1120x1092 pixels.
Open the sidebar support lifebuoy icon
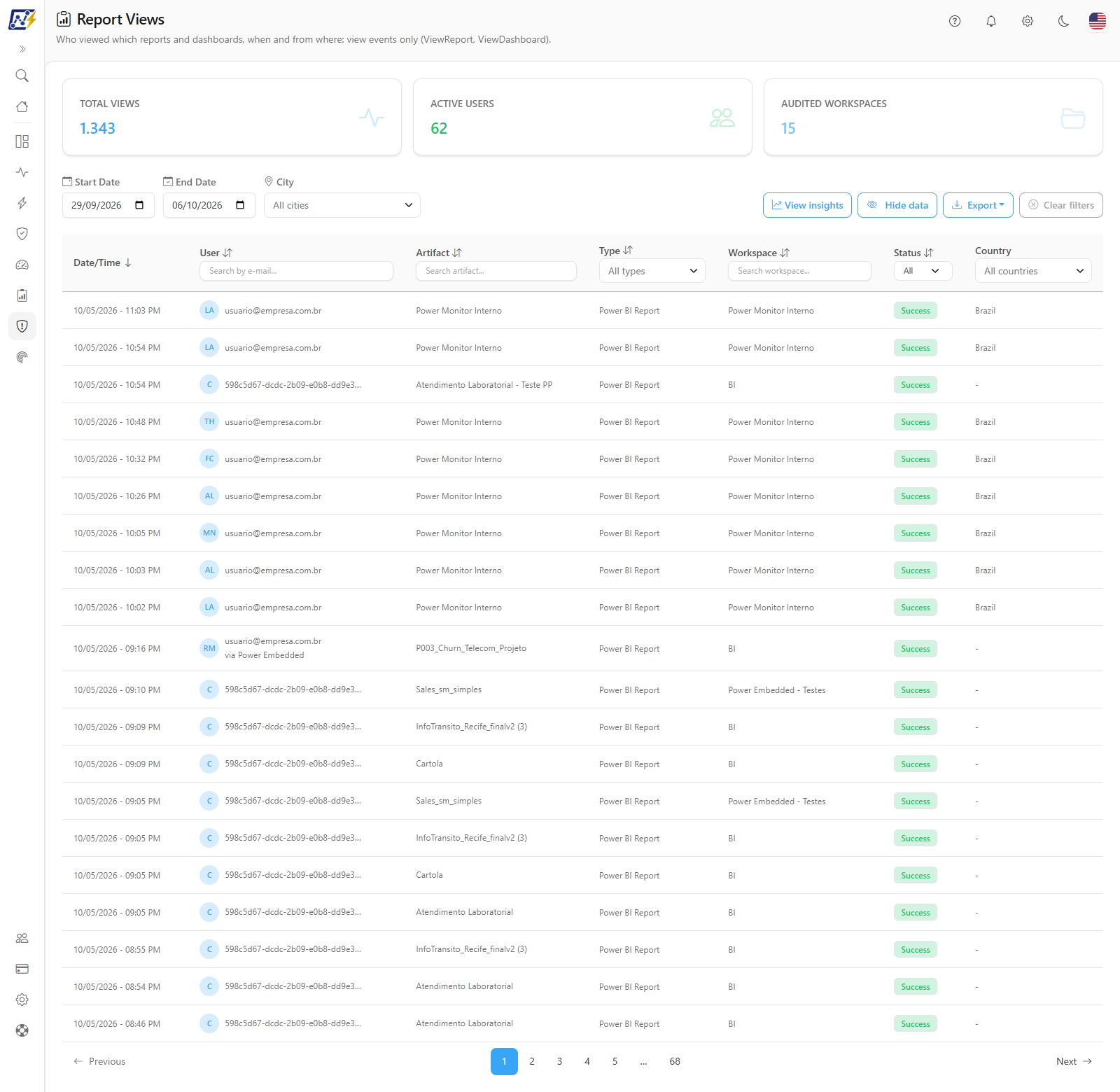[x=22, y=1030]
